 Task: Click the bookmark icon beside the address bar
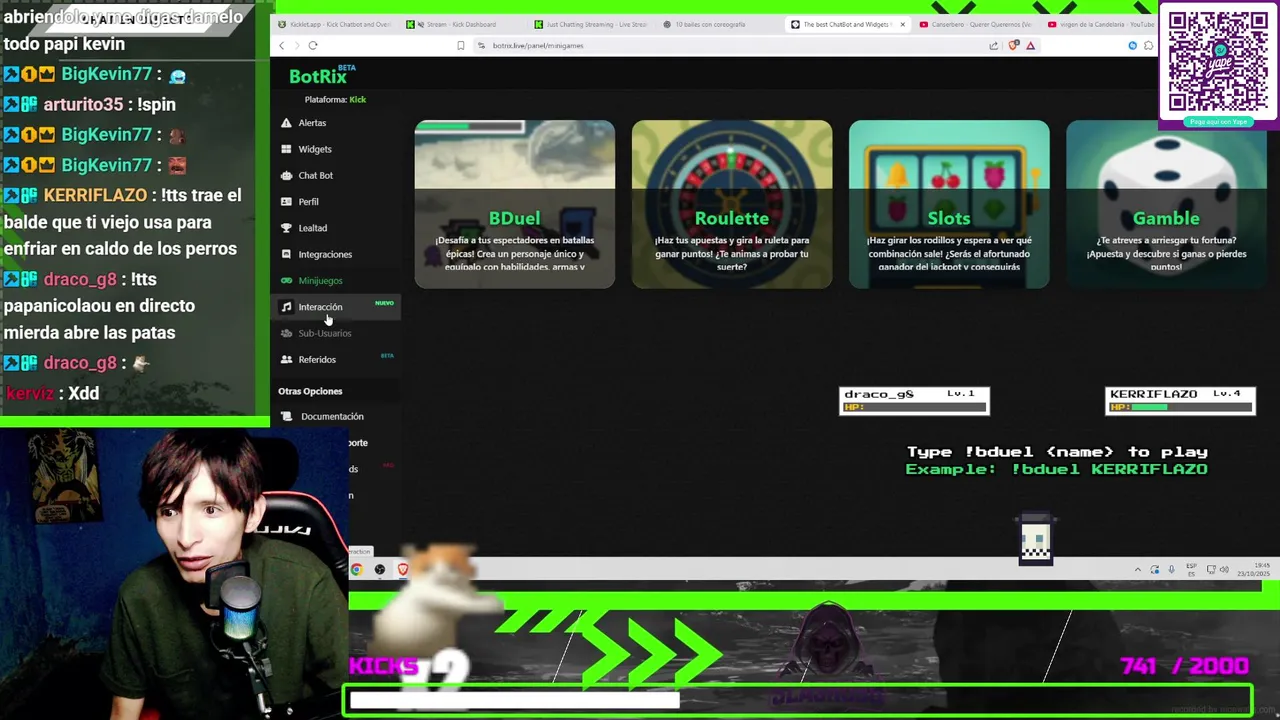coord(460,45)
